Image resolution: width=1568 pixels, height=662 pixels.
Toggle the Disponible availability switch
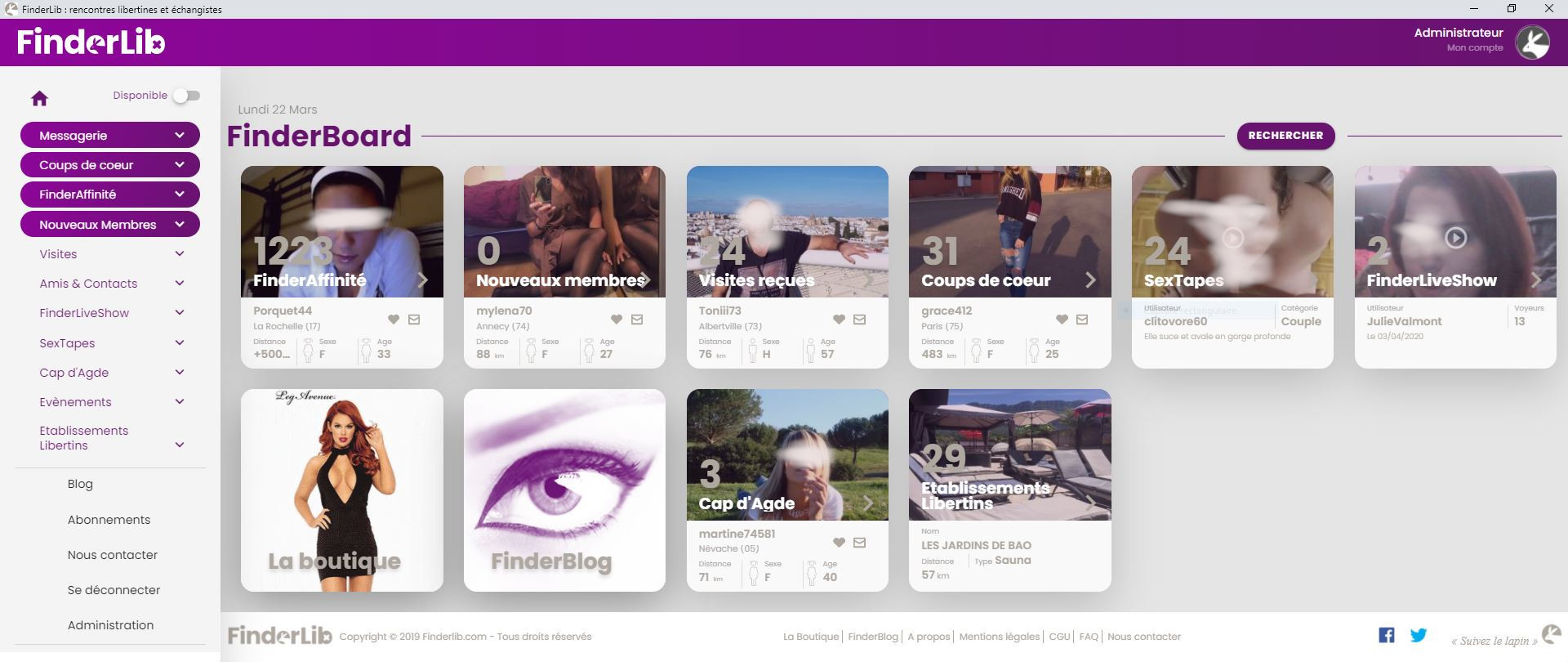pyautogui.click(x=186, y=96)
